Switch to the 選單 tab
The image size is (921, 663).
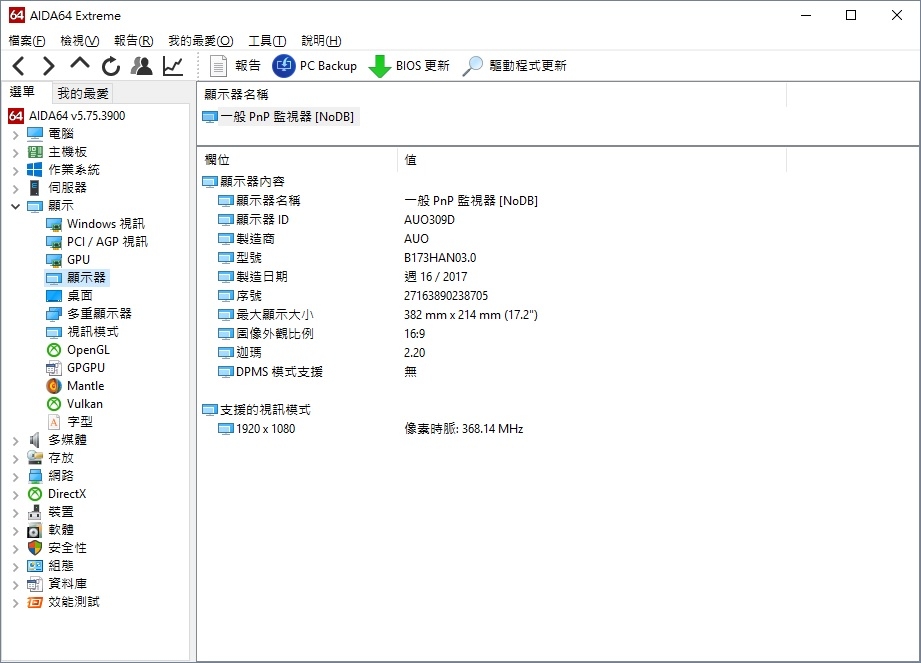22,92
